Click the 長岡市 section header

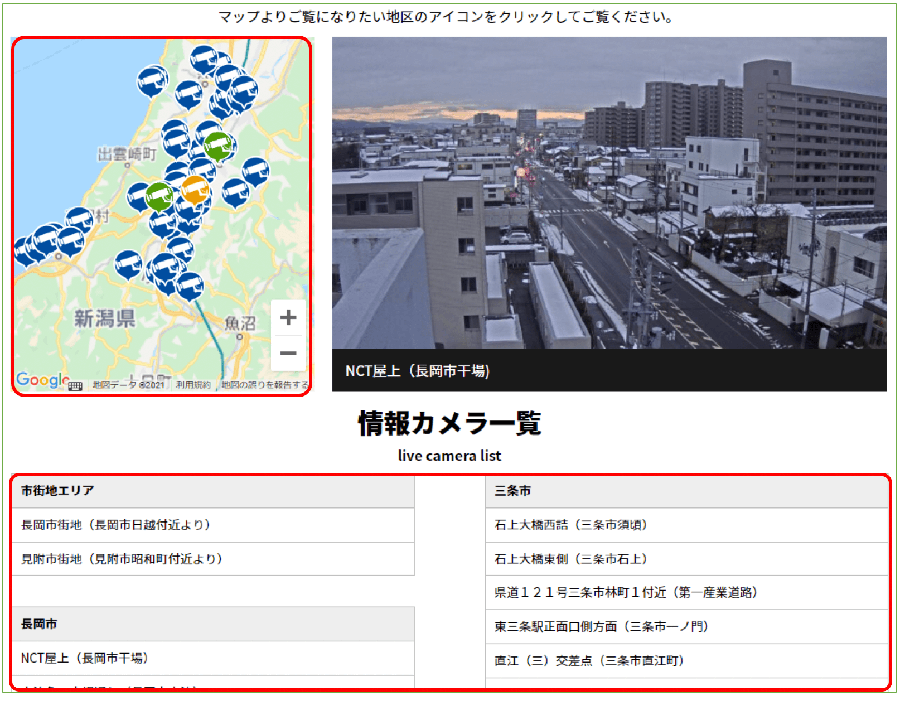click(213, 624)
